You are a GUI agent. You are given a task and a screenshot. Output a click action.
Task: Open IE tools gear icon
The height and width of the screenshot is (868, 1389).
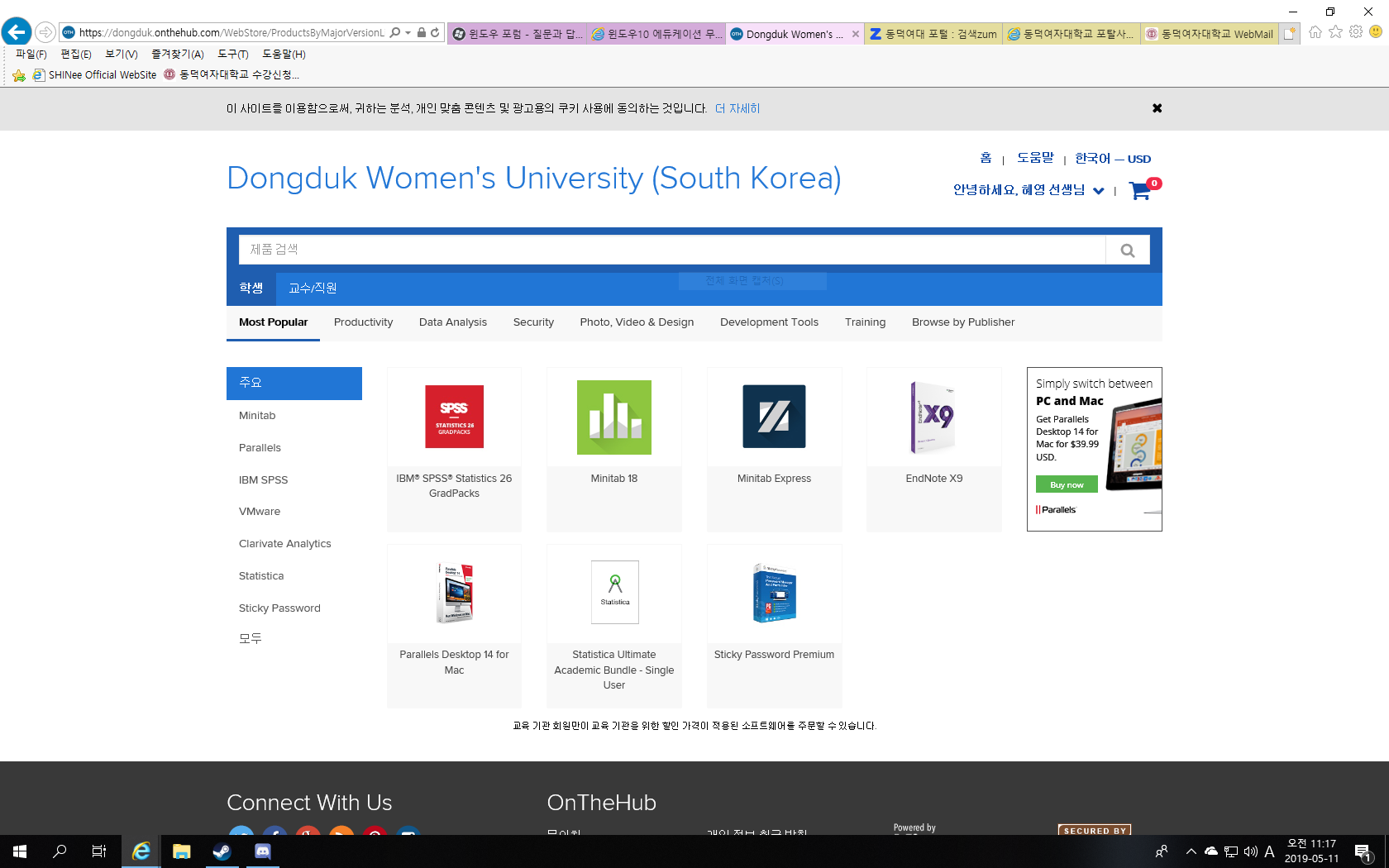coord(1356,32)
